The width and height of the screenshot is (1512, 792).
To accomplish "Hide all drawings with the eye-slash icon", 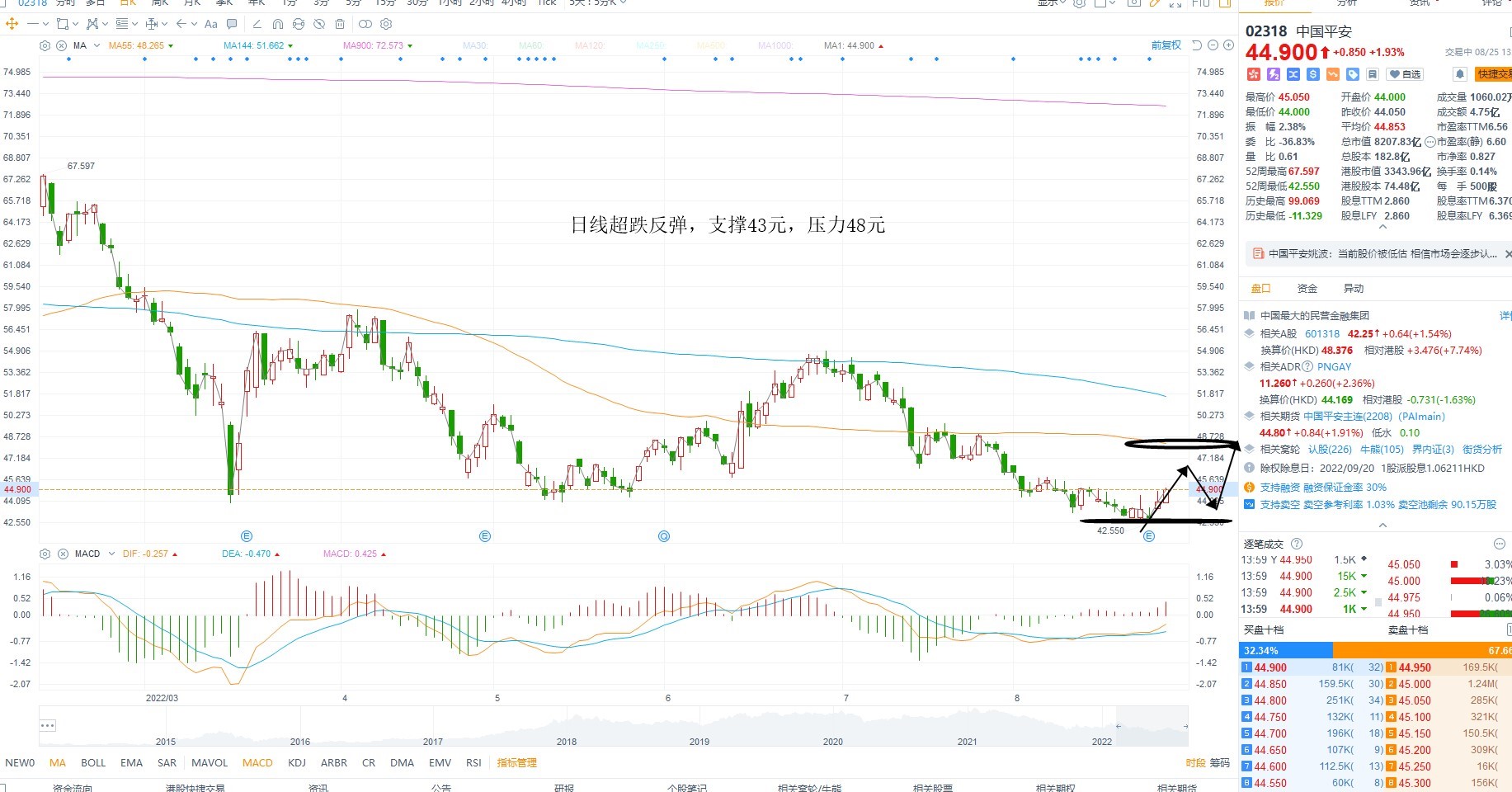I will pos(319,24).
